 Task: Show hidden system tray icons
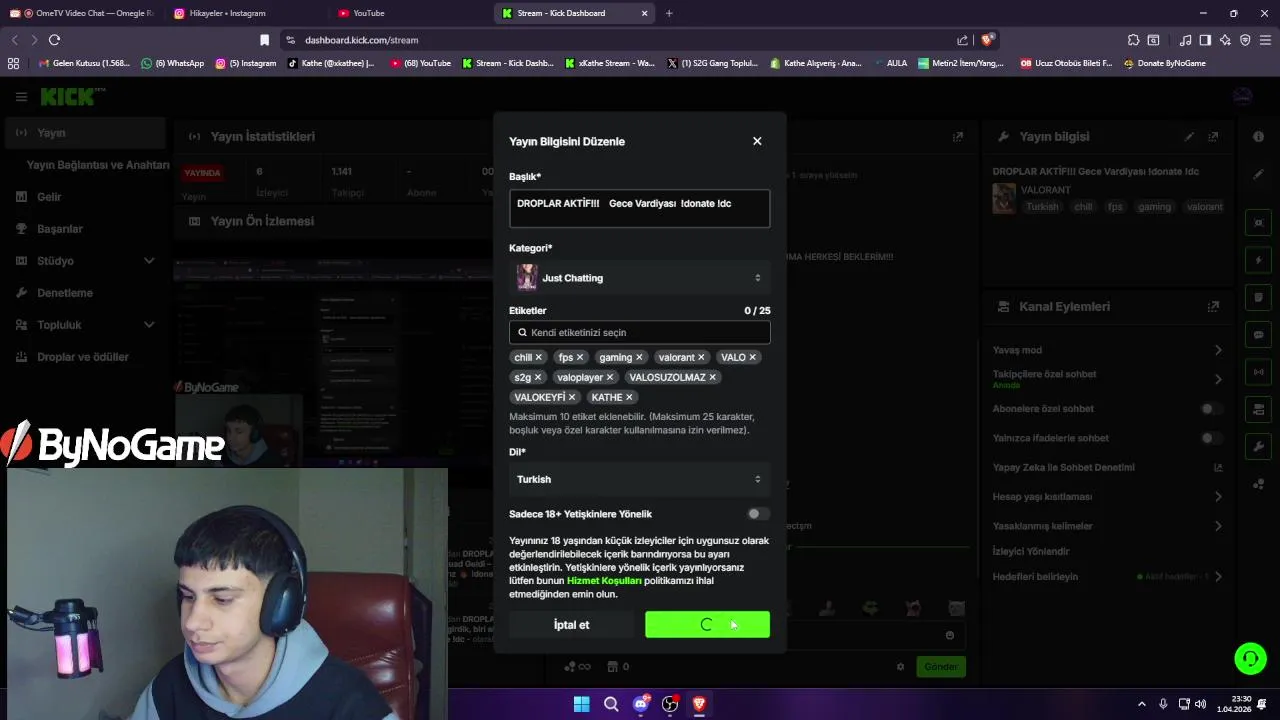1141,704
